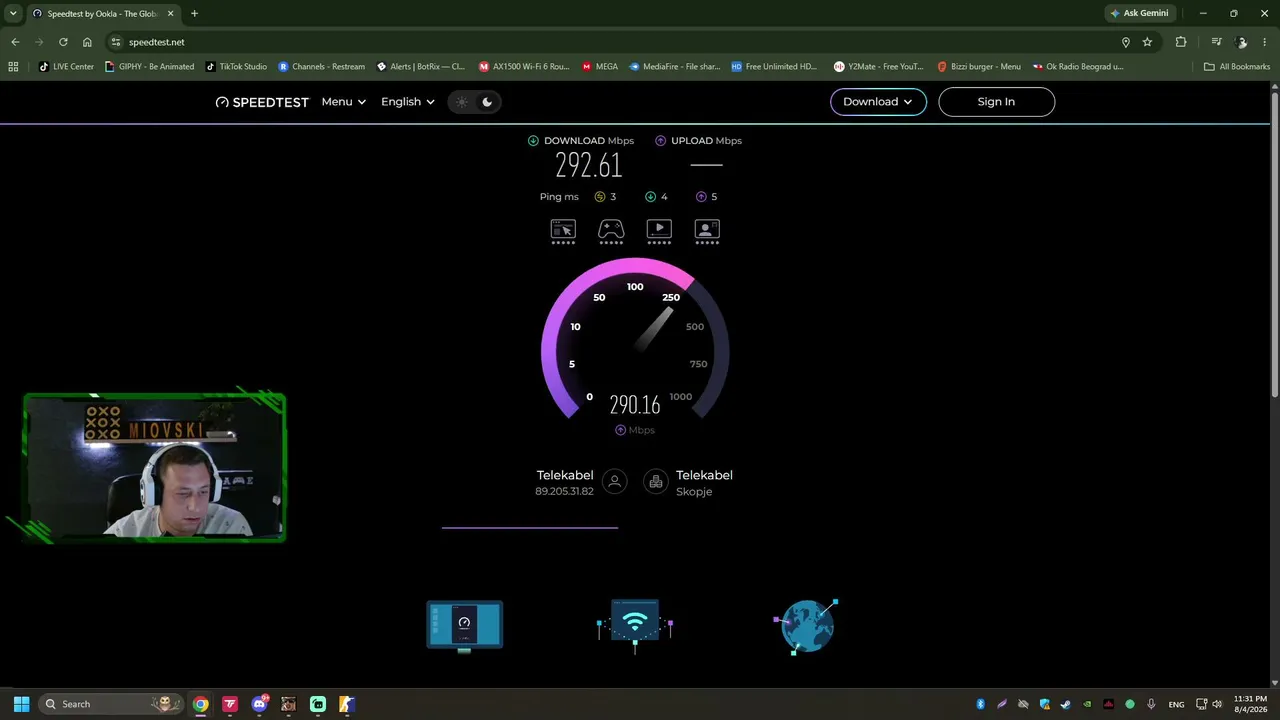Expand the Menu dropdown

344,102
